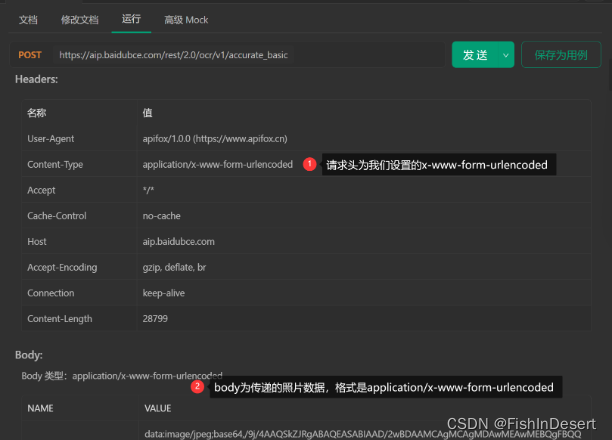Click the no-cache value
The image size is (612, 440).
[x=162, y=216]
